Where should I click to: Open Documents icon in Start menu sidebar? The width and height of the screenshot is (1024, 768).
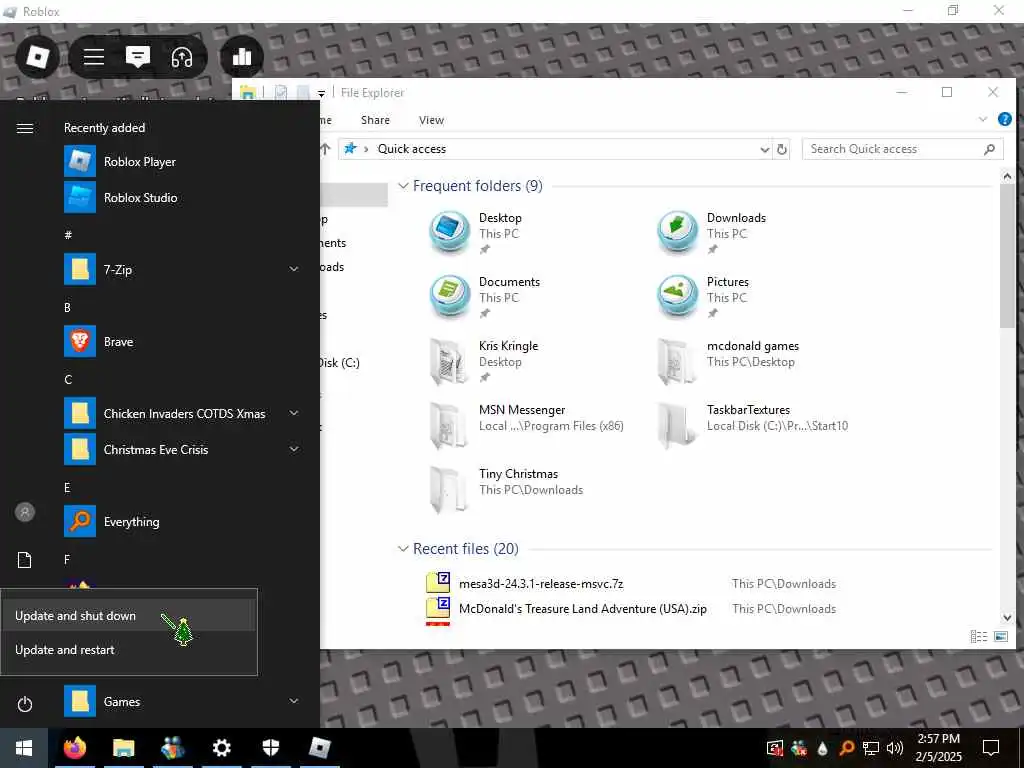(x=25, y=560)
